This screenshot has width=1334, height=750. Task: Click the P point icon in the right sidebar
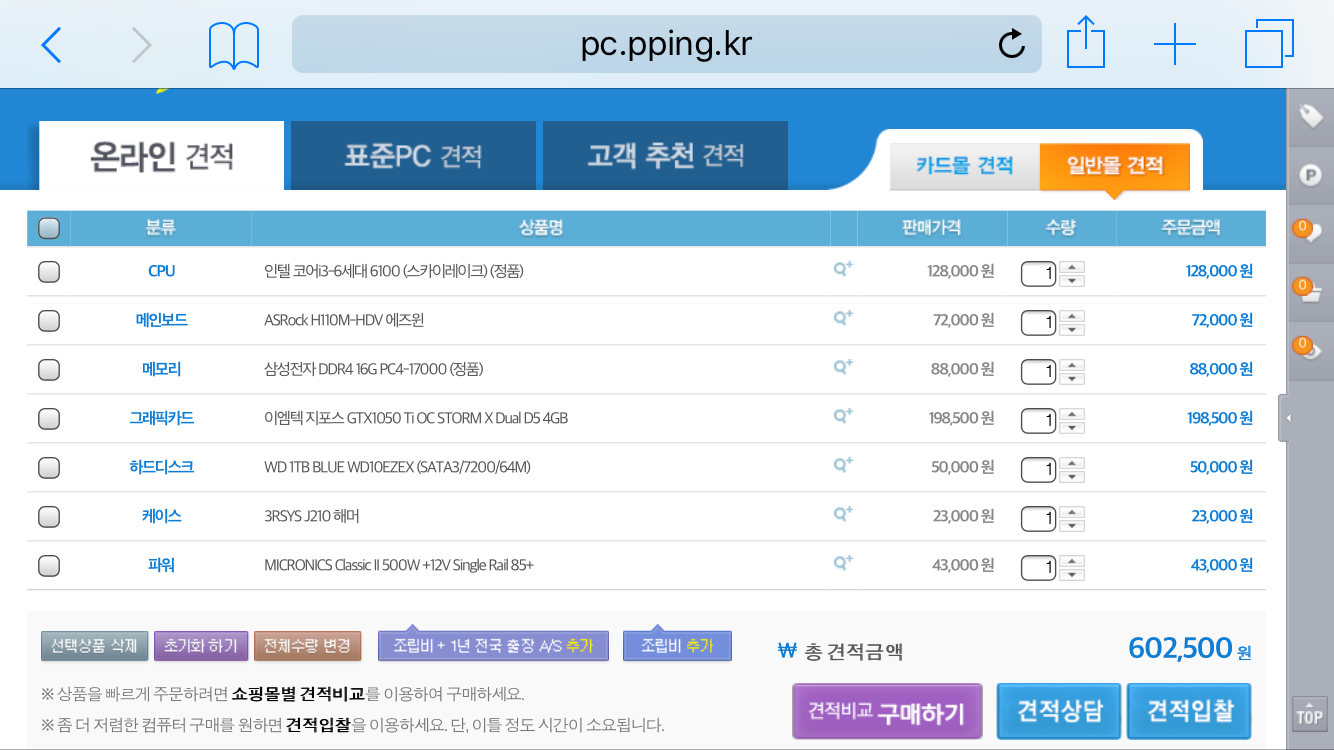pyautogui.click(x=1310, y=176)
